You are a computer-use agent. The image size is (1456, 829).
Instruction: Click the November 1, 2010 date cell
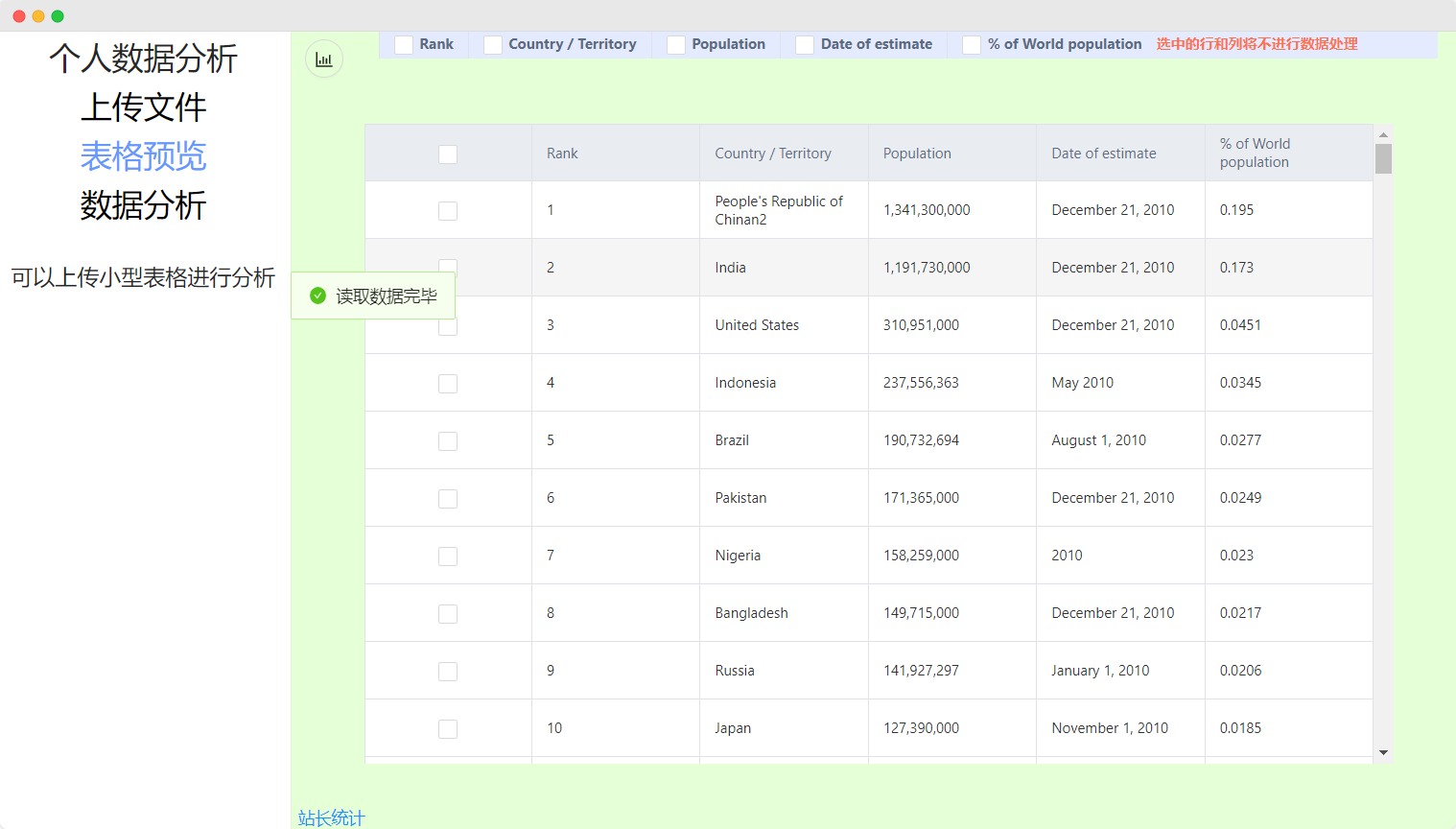1121,728
